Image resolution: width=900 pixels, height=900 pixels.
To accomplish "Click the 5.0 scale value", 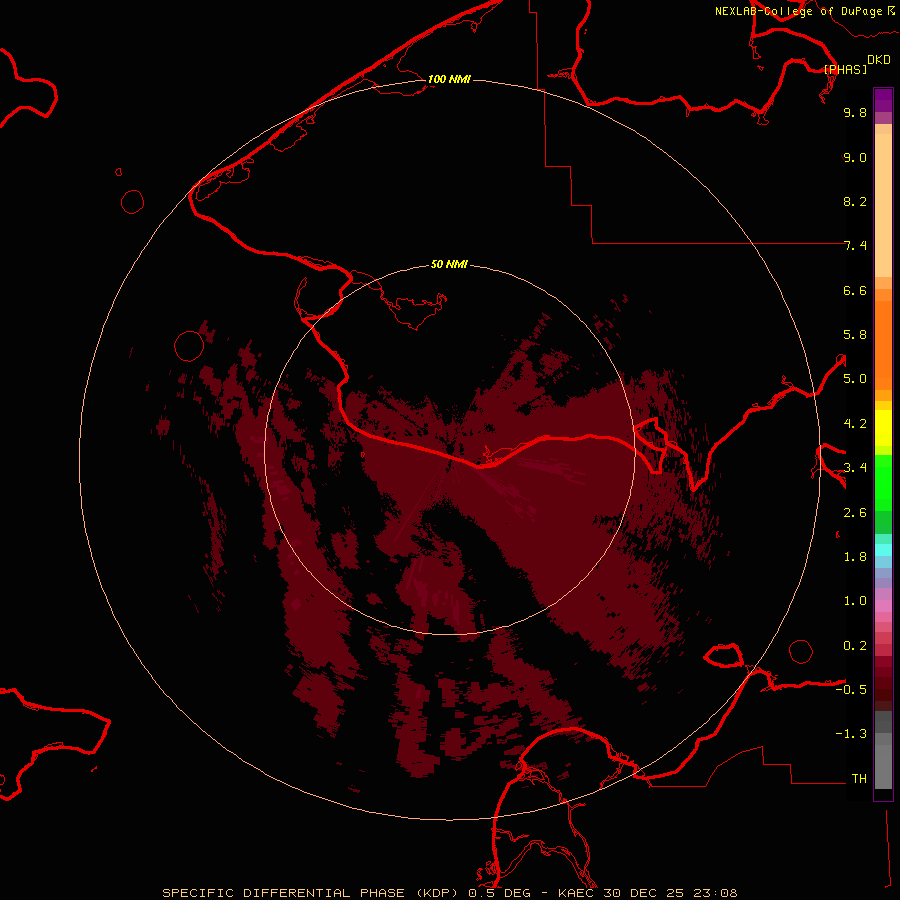I will (x=855, y=379).
